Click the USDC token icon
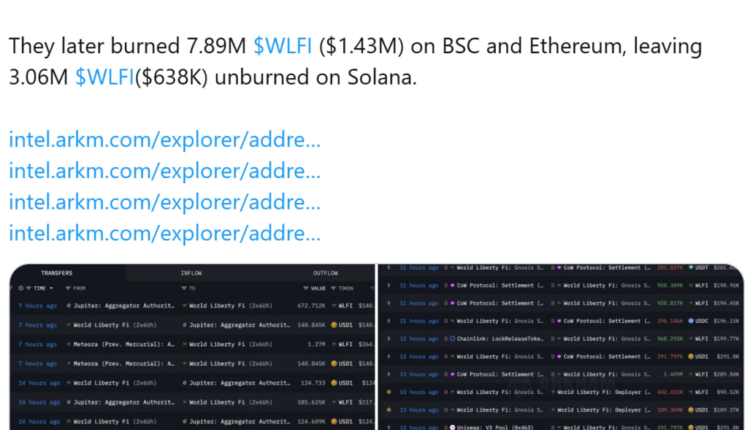This screenshot has width=750, height=430. pyautogui.click(x=691, y=321)
